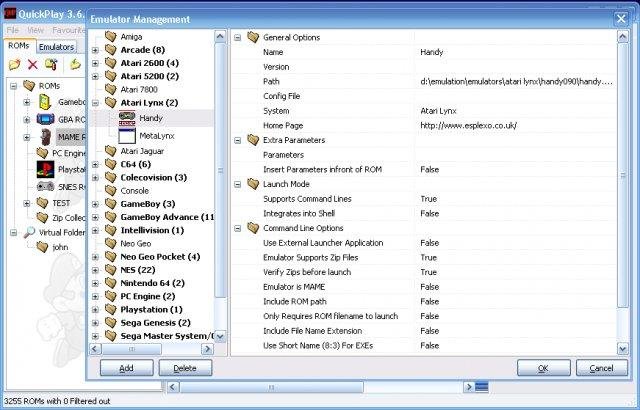Click the General Options folder icon
The image size is (640, 410).
253,37
